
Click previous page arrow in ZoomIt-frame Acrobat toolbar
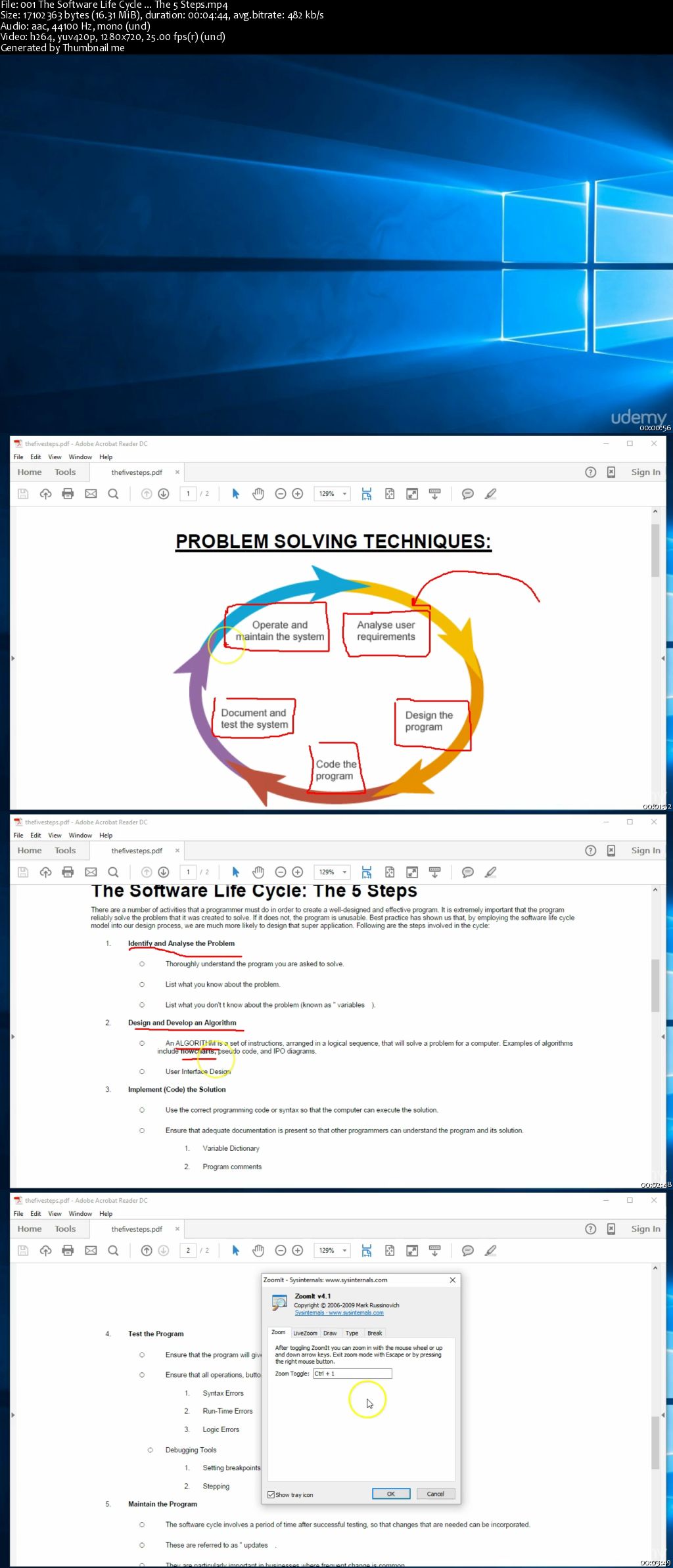click(147, 1251)
